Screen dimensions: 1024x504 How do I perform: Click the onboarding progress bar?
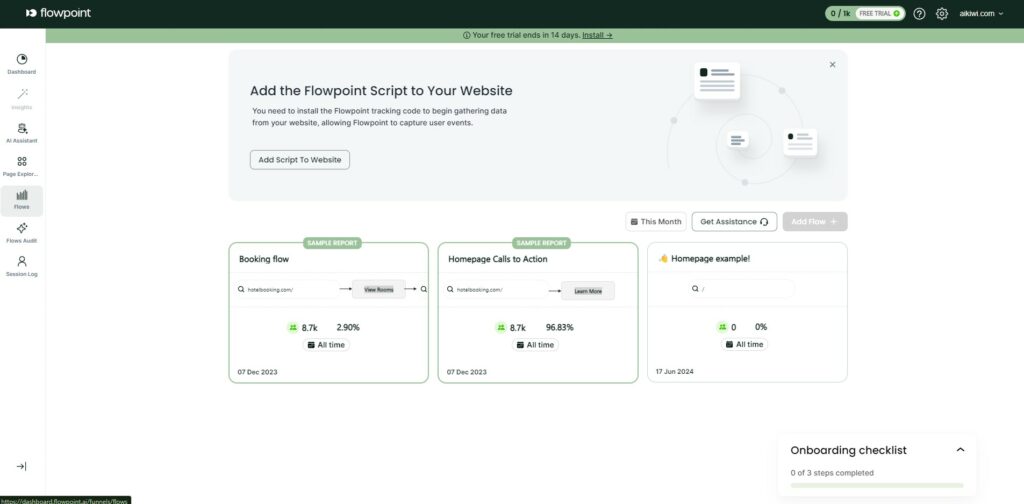(876, 485)
